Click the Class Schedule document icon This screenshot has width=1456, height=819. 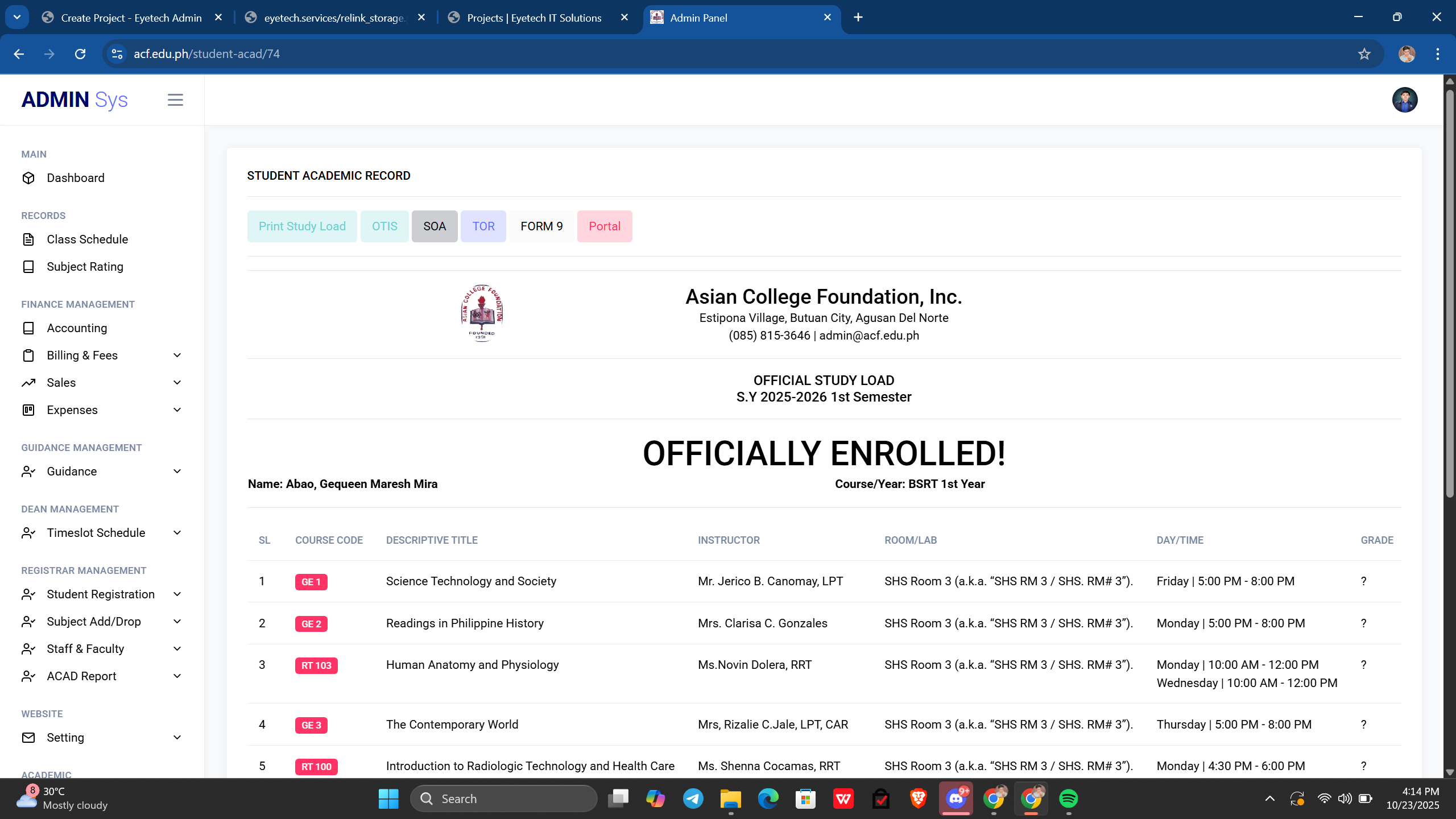28,239
